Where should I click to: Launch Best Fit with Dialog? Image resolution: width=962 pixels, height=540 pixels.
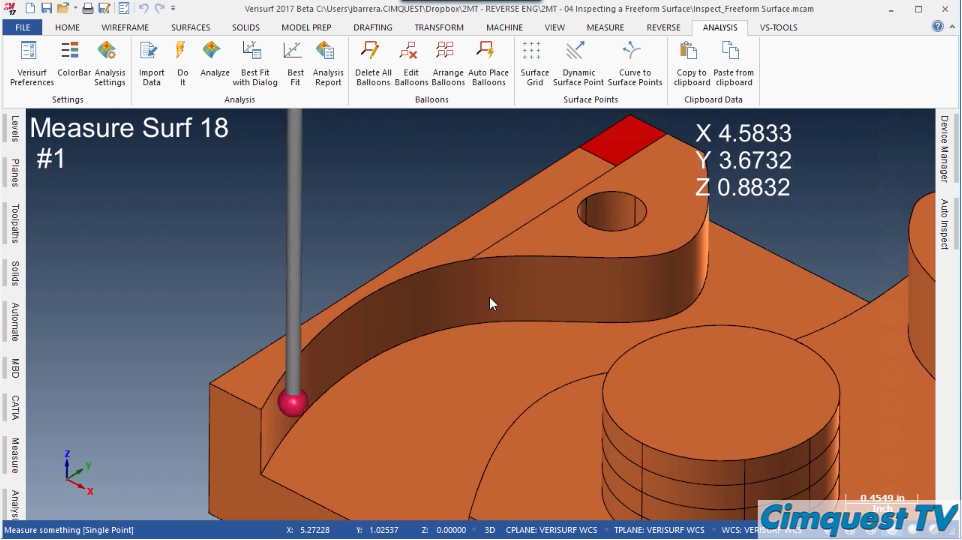(255, 63)
